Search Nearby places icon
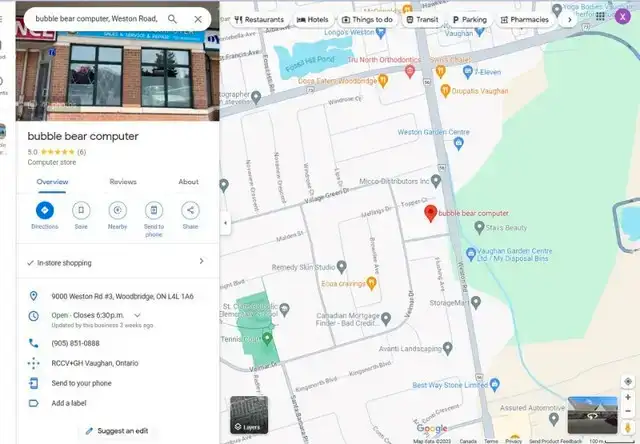Image resolution: width=640 pixels, height=444 pixels. coord(117,210)
